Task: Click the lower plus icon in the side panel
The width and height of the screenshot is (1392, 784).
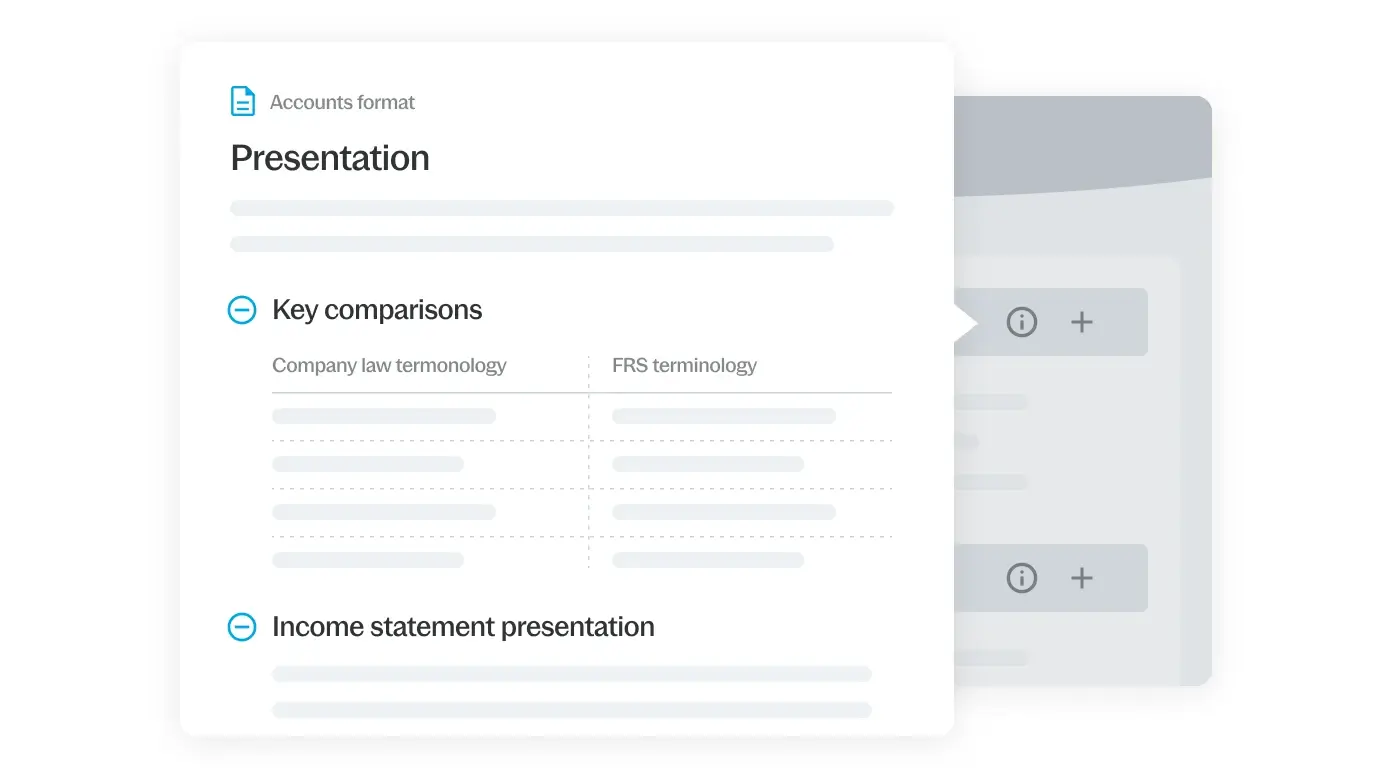Action: (1081, 578)
